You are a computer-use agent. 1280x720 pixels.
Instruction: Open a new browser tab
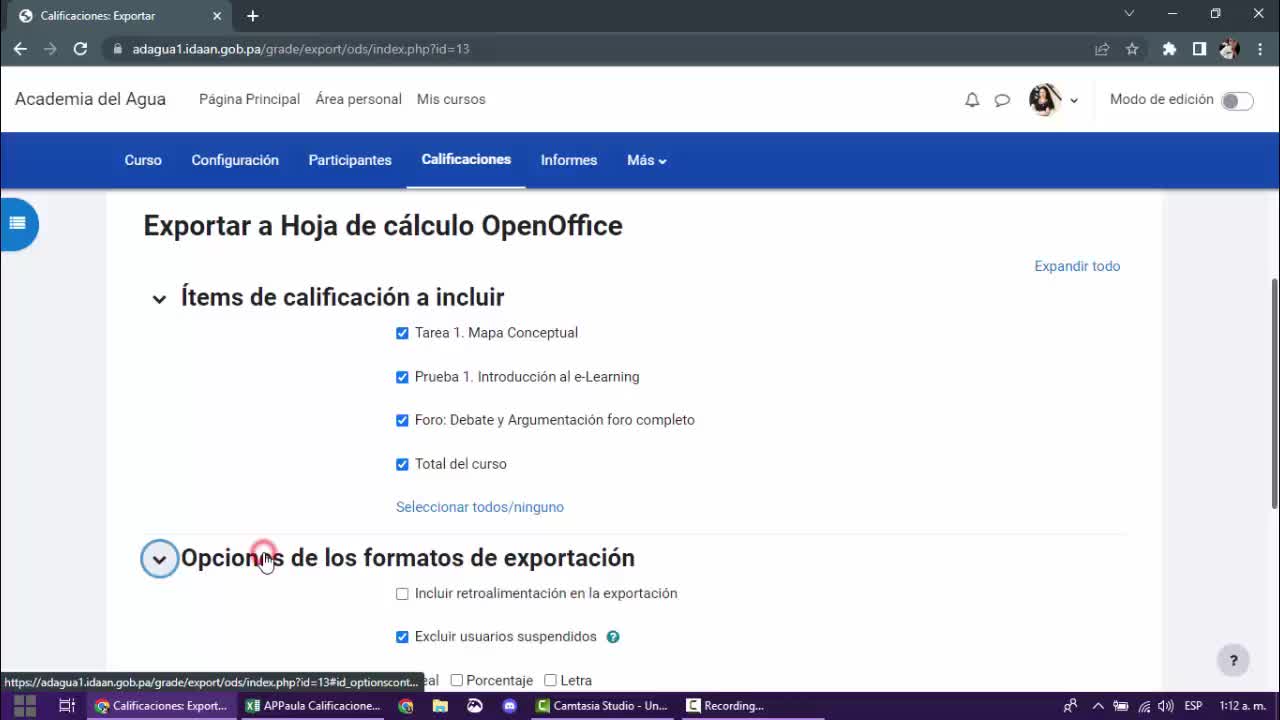pyautogui.click(x=252, y=16)
